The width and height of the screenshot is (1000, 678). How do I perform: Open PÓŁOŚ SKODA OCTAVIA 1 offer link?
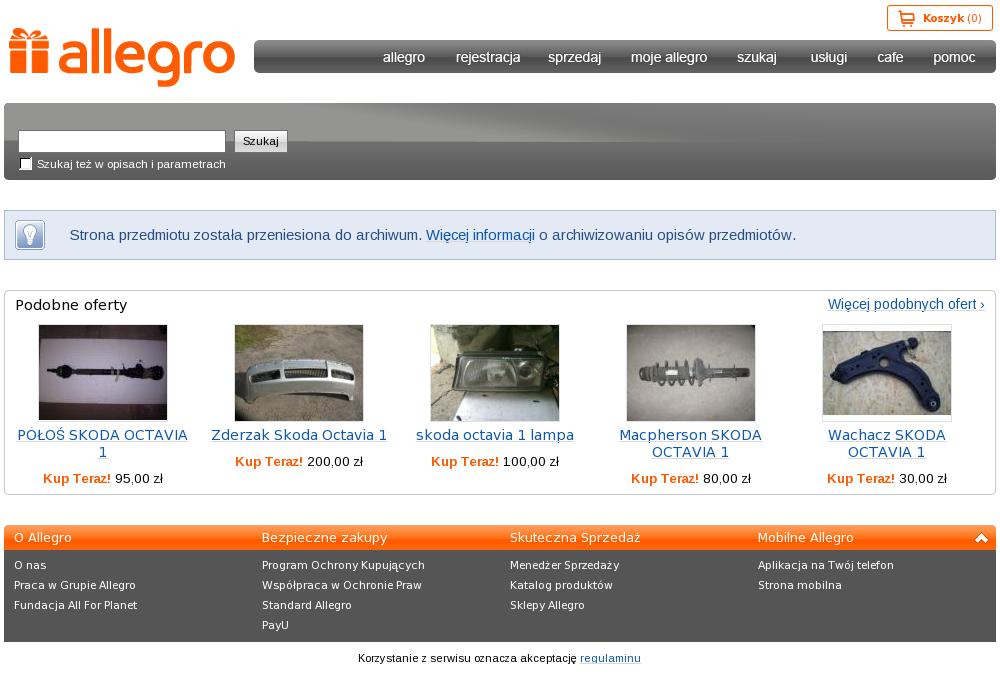coord(103,443)
